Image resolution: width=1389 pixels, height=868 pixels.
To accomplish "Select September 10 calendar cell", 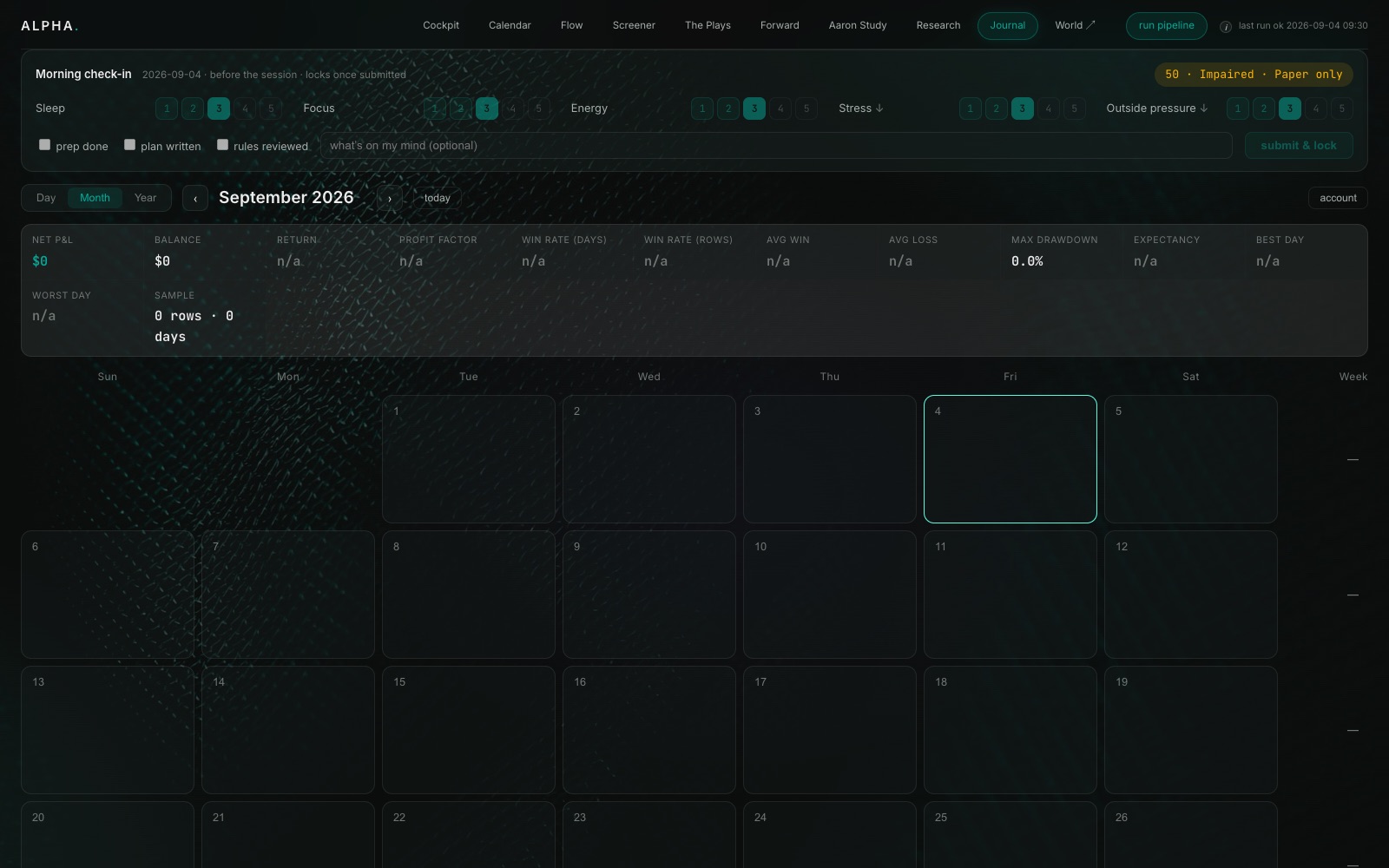I will pyautogui.click(x=830, y=595).
